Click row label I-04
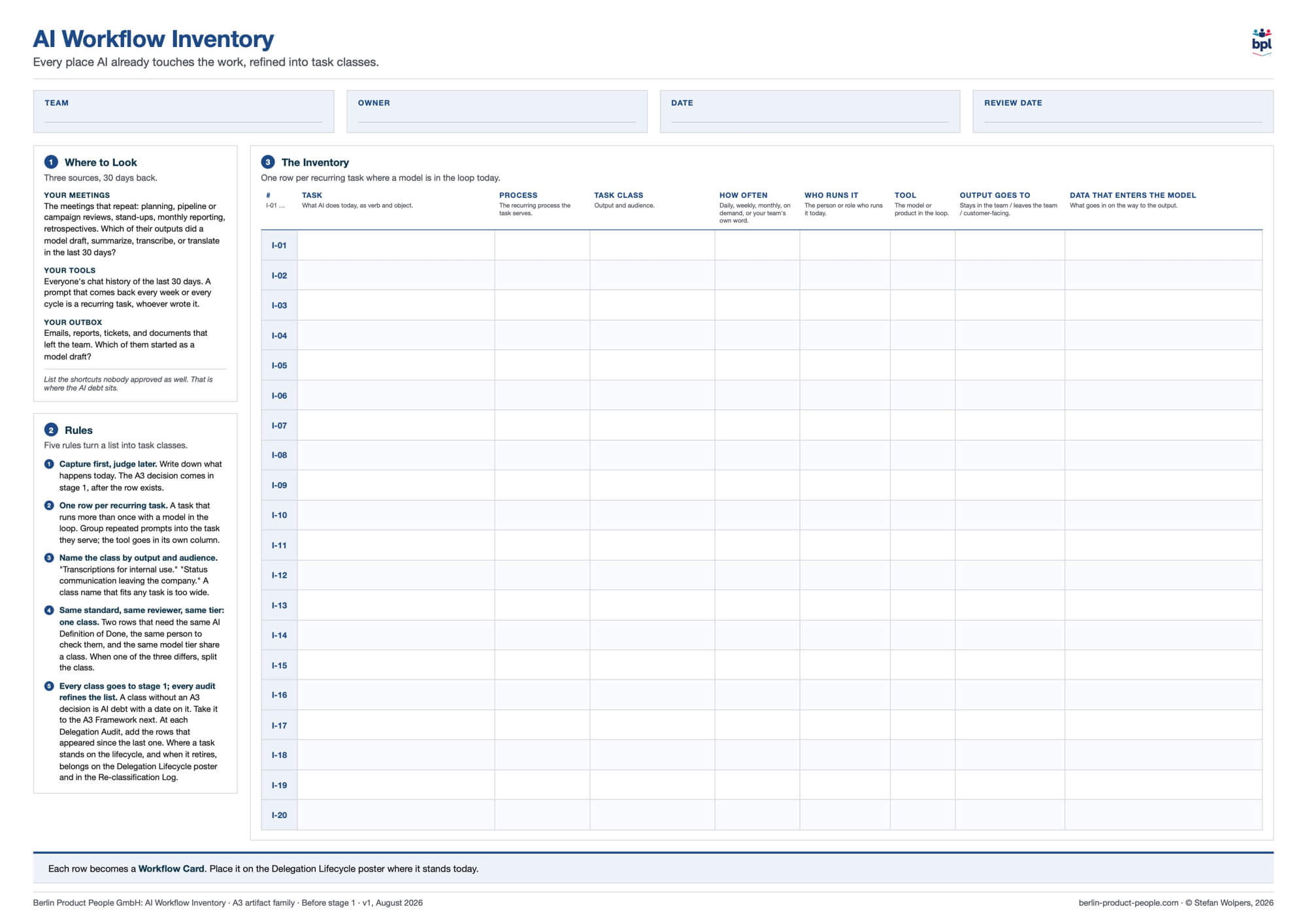 (x=279, y=335)
